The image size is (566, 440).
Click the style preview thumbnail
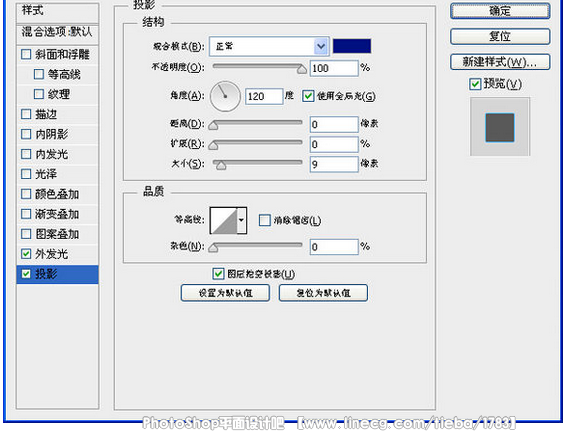point(500,127)
